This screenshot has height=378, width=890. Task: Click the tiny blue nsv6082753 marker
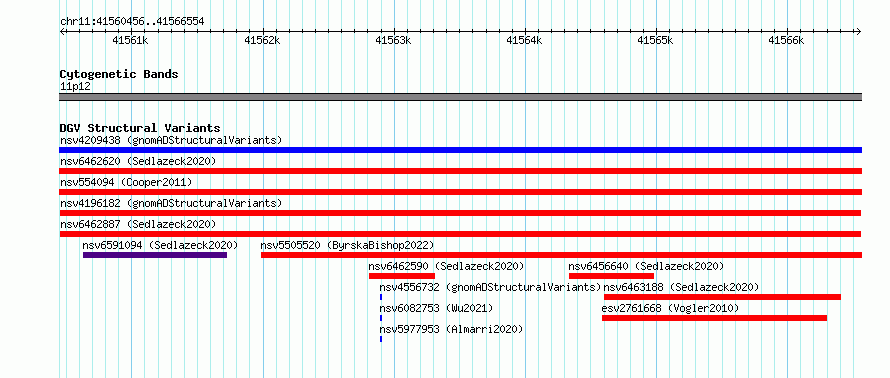[381, 318]
